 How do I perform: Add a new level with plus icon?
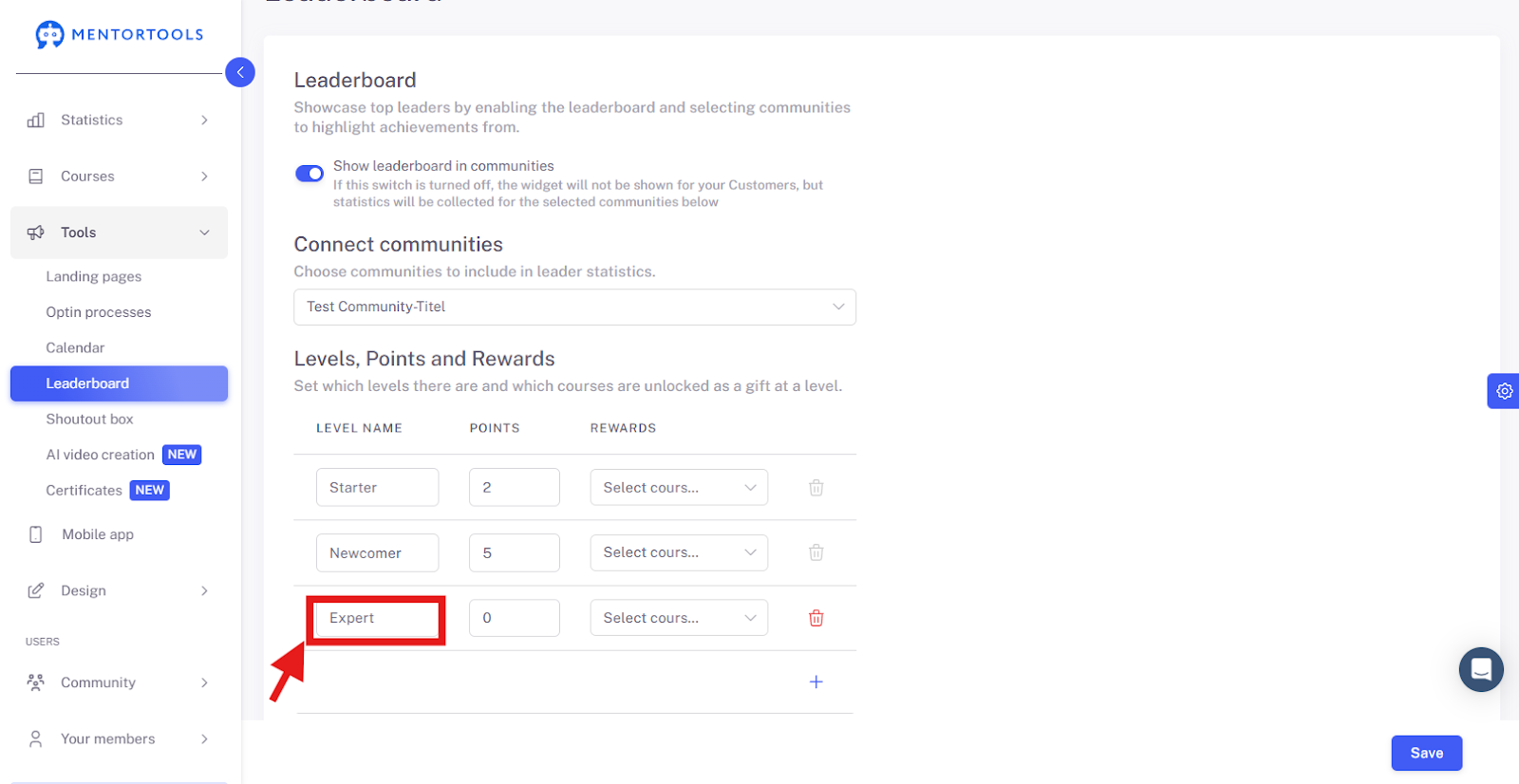[x=816, y=681]
